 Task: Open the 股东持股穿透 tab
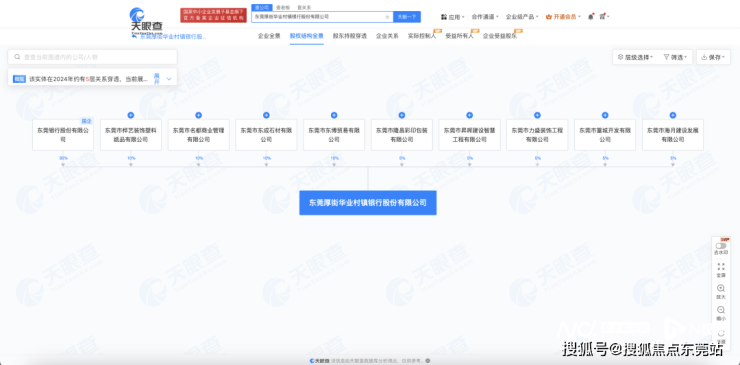(350, 36)
